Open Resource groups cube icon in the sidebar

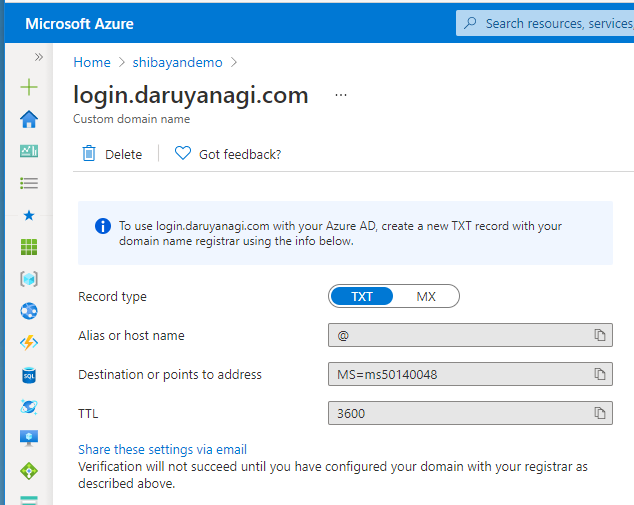tap(29, 279)
